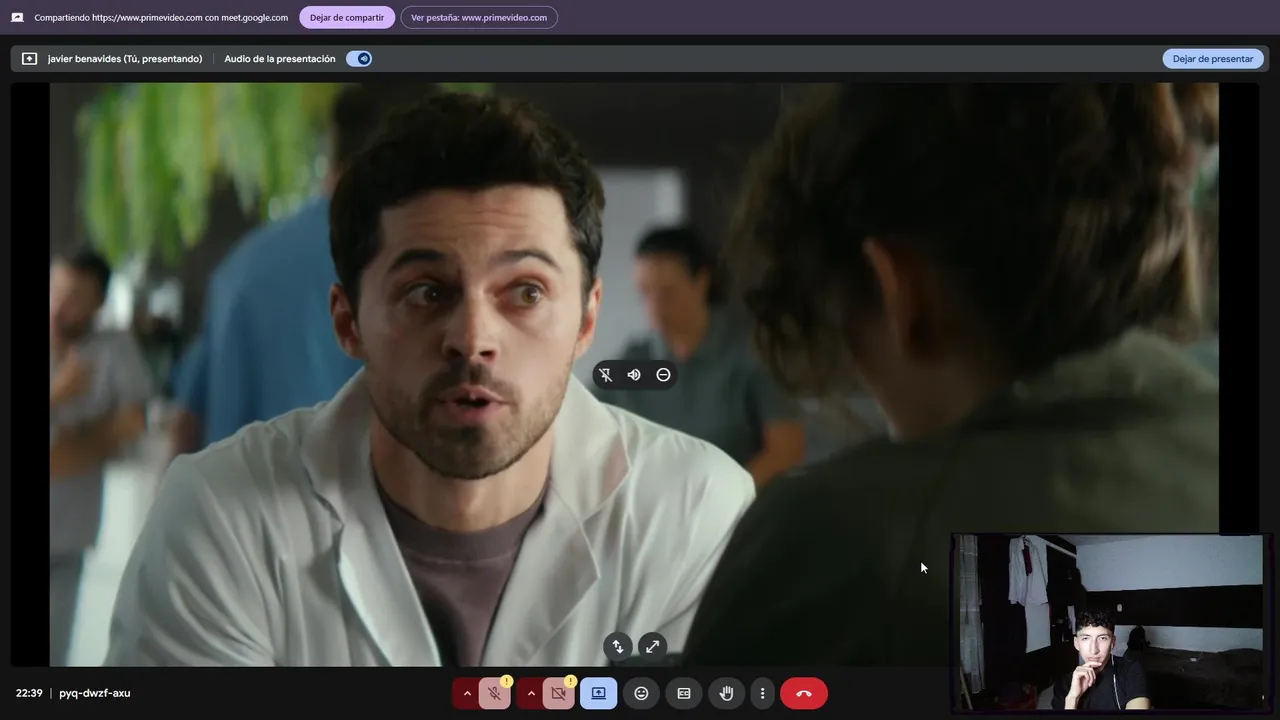Click the presentation screen icon beside javier benavides

point(29,59)
